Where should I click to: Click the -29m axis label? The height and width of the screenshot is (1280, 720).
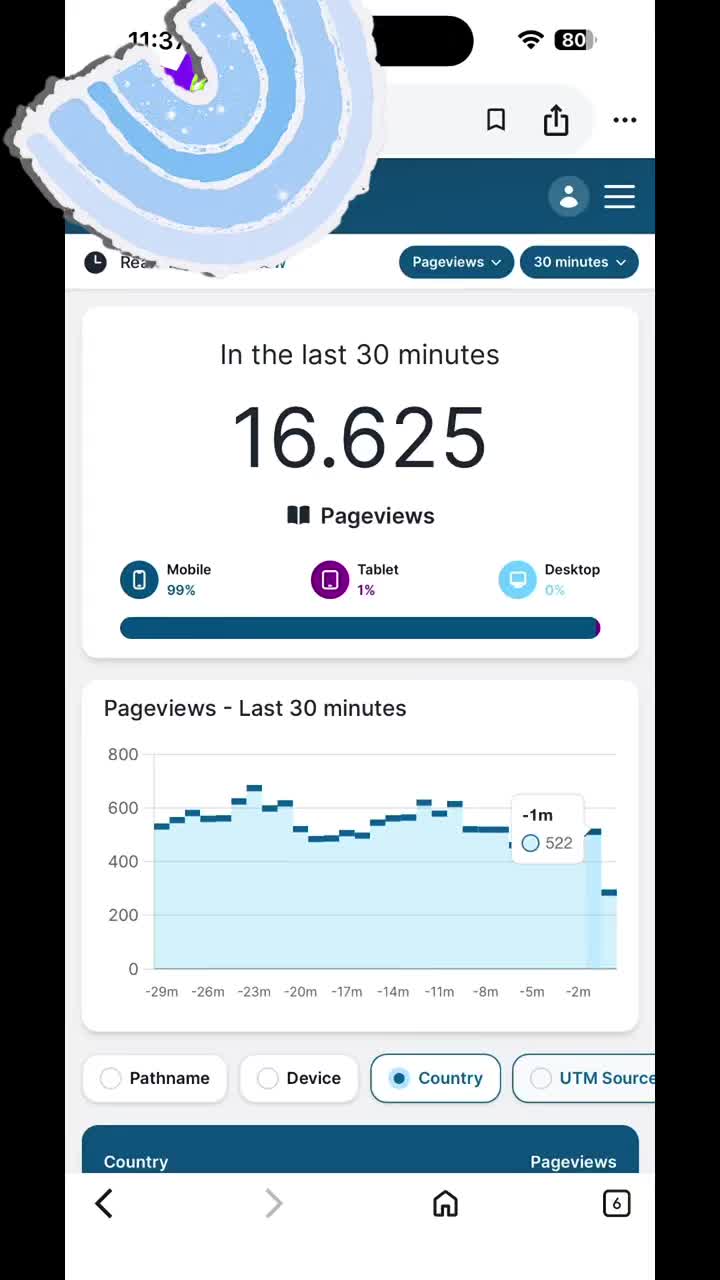(162, 992)
